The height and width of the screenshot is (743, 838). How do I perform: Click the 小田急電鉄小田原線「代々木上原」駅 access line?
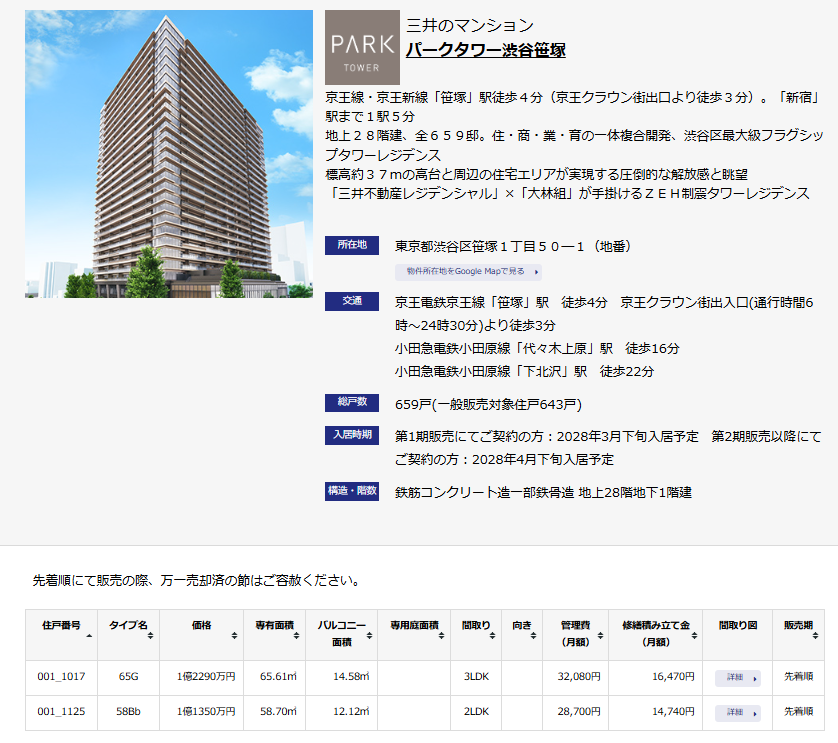point(537,349)
